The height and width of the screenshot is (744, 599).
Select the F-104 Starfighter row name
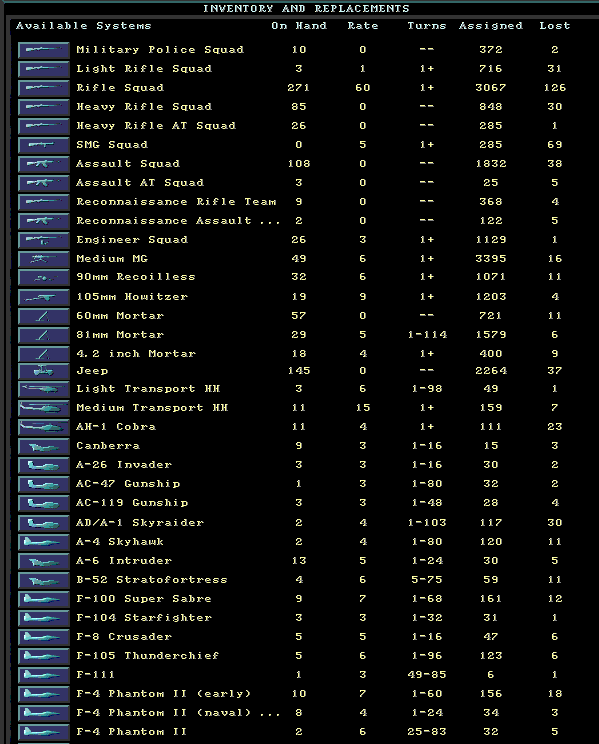(x=144, y=617)
